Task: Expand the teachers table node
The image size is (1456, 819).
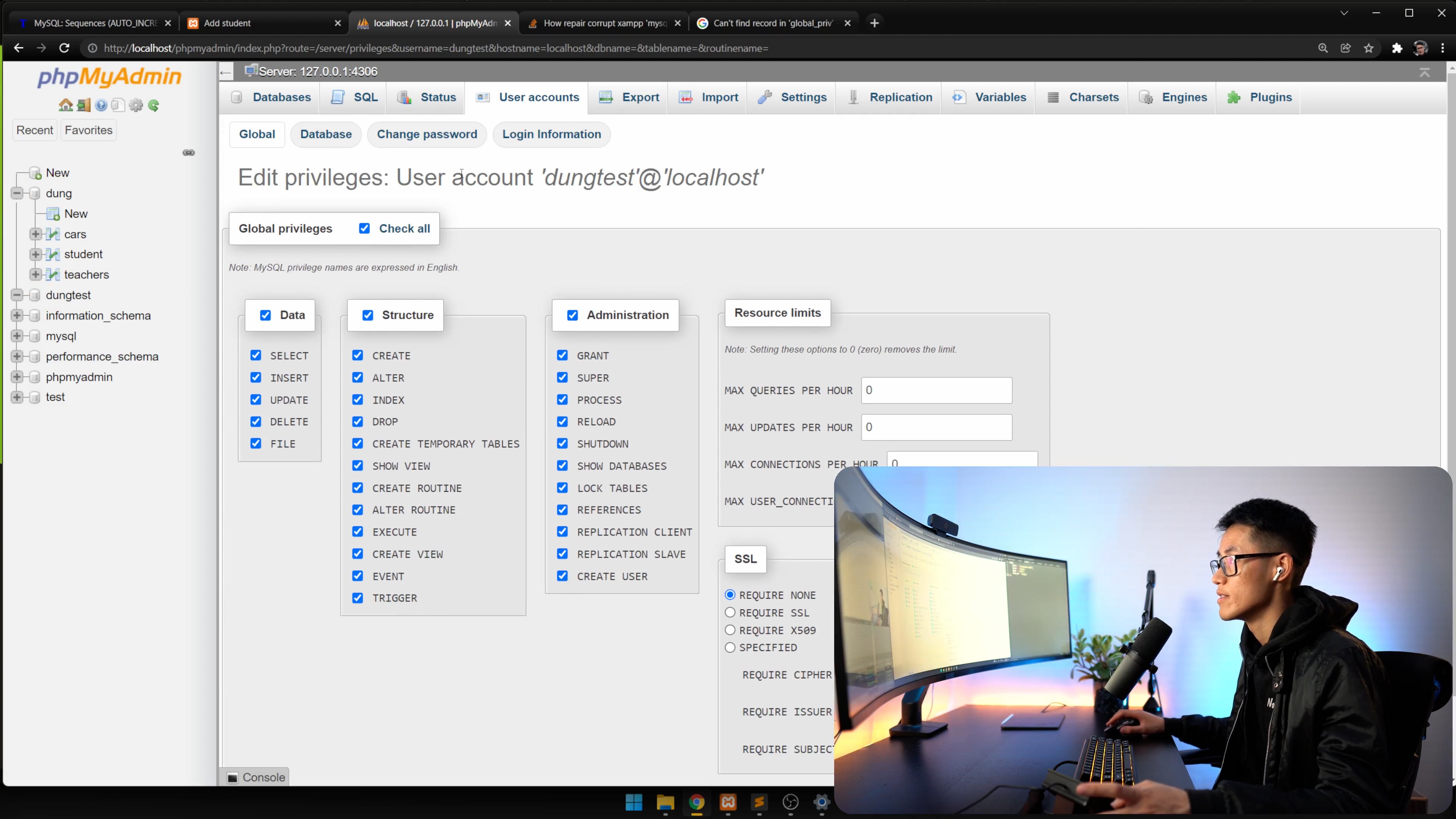Action: coord(36,275)
